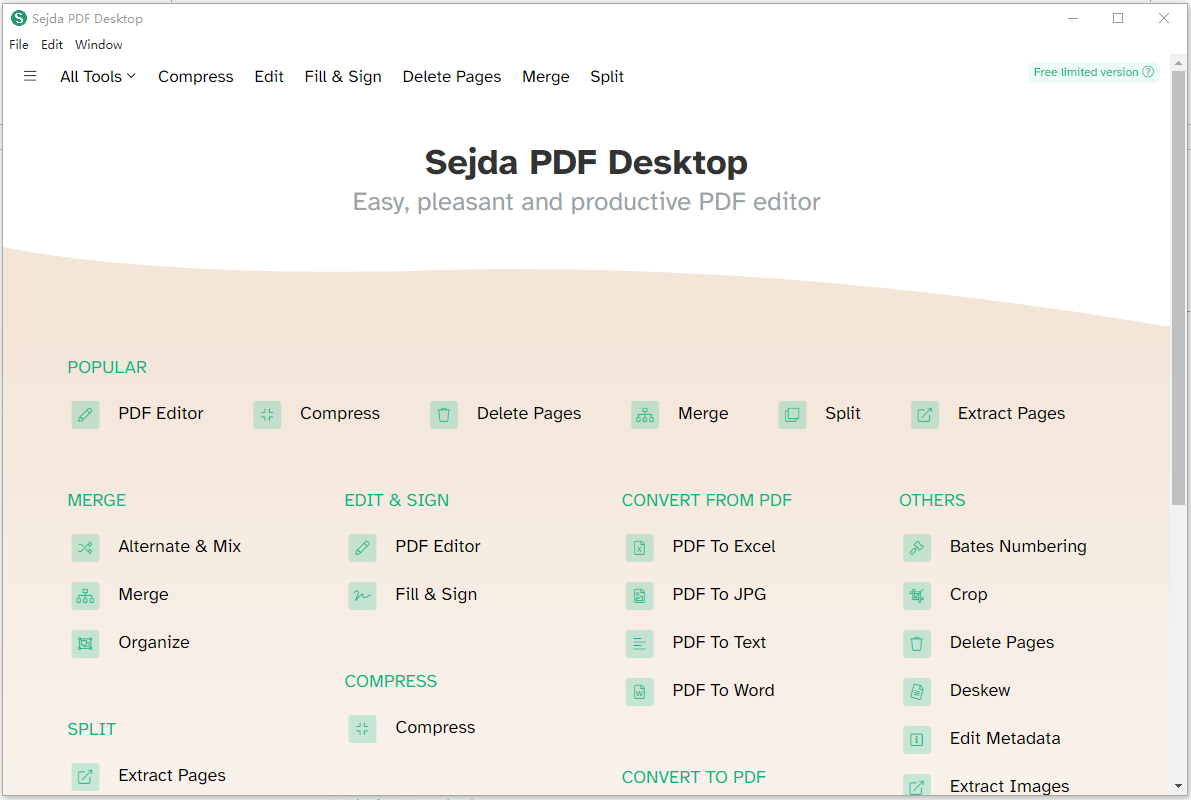Click the PDF Editor icon under Edit & Sign
Viewport: 1191px width, 800px height.
point(362,548)
